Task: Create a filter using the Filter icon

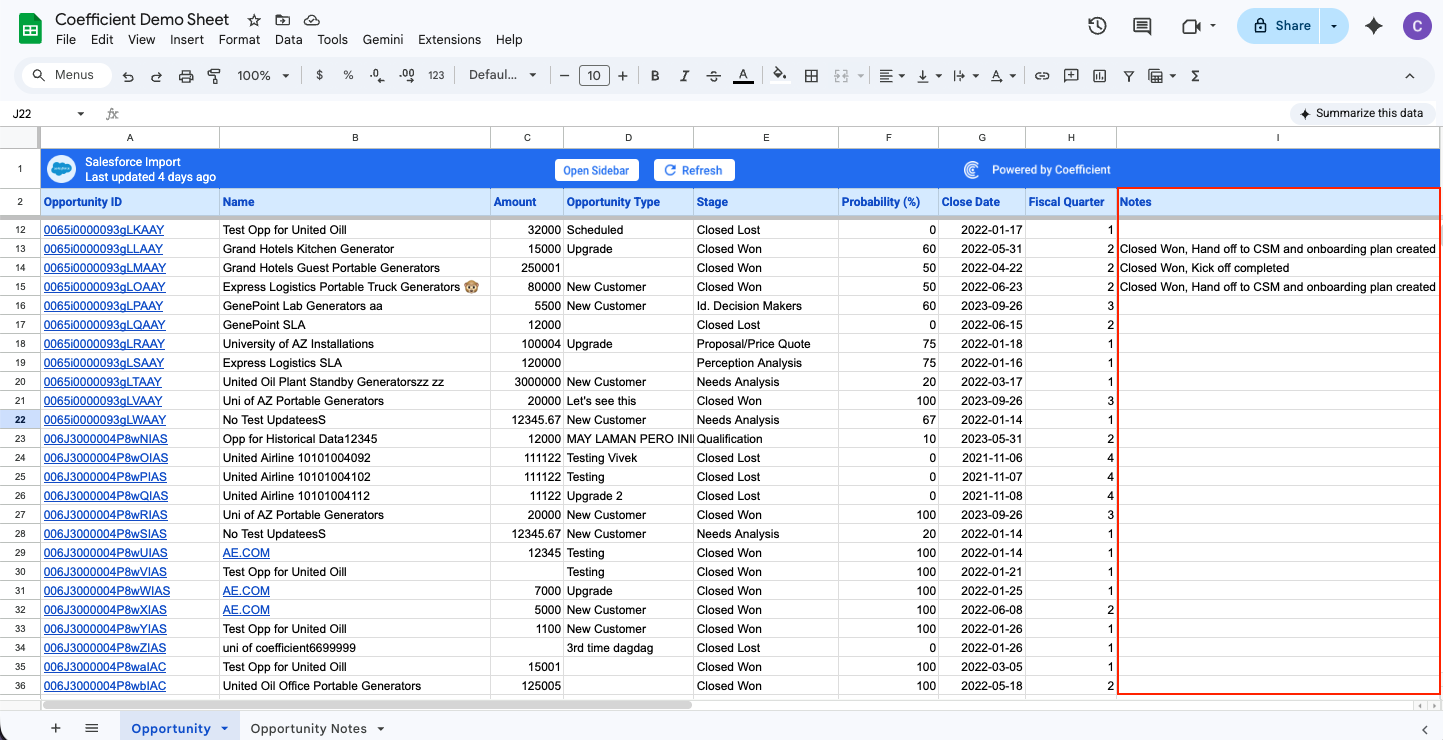Action: (x=1127, y=75)
